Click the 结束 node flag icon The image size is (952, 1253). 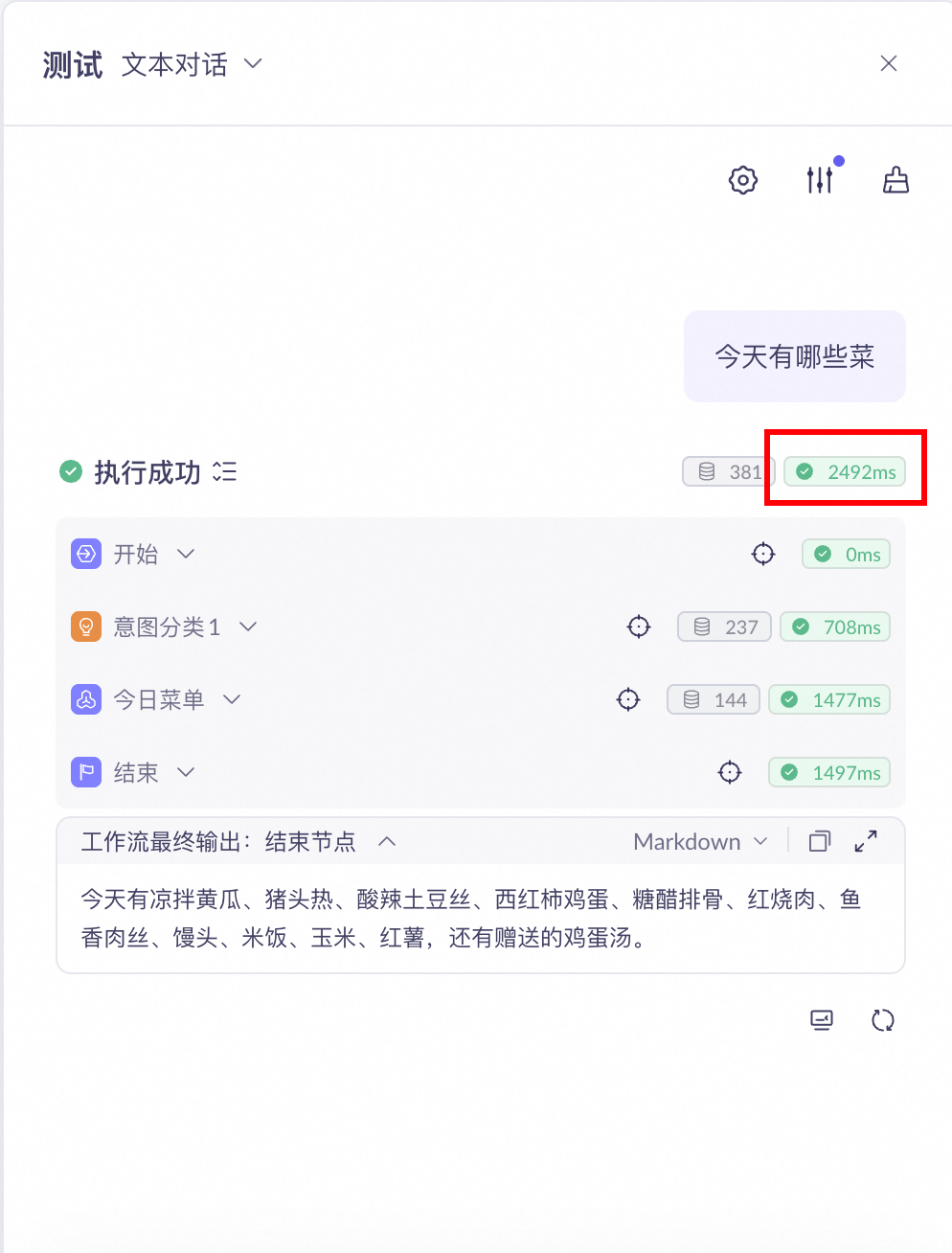[86, 772]
